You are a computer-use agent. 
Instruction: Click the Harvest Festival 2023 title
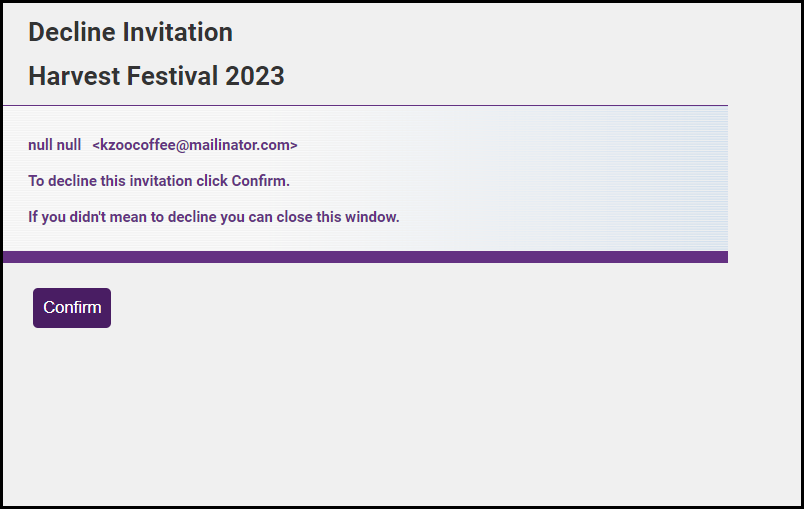point(156,76)
